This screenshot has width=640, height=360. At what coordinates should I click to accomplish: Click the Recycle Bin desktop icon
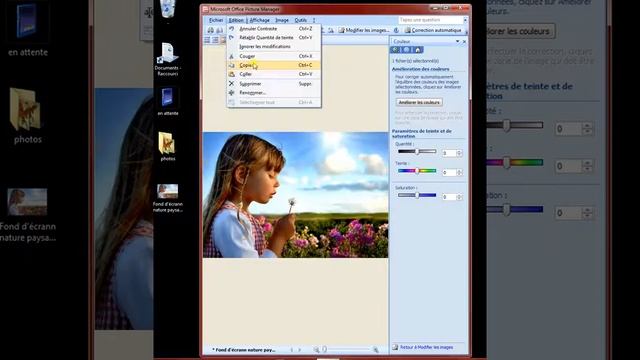point(168,9)
